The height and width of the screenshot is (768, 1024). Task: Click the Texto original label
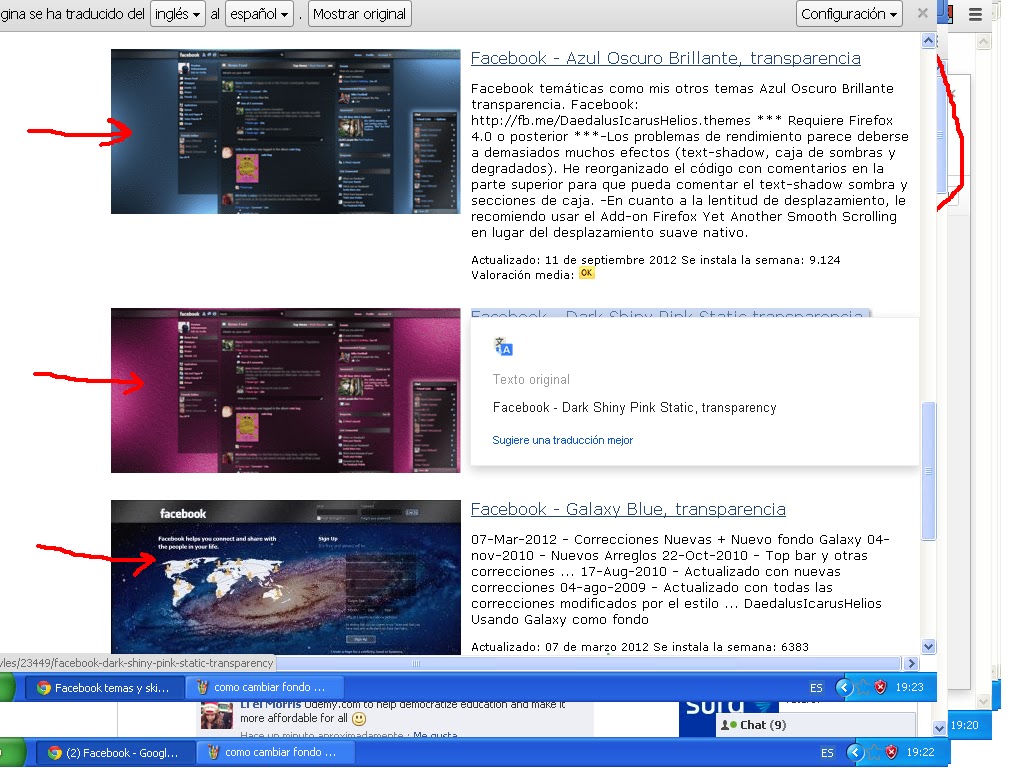(531, 379)
